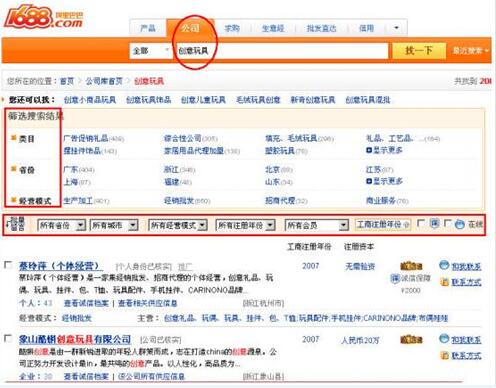Click the 工商注册年份 column header
The height and width of the screenshot is (388, 496).
309,247
